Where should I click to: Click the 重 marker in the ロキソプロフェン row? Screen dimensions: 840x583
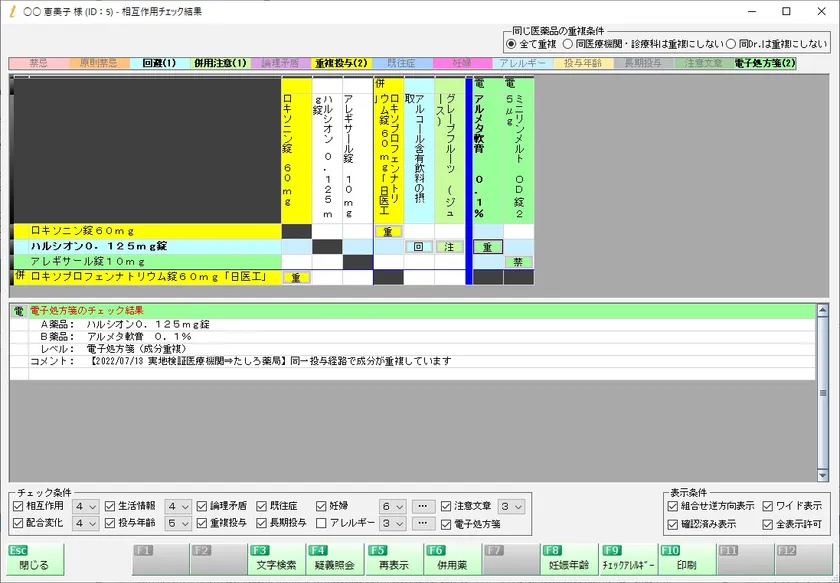click(x=296, y=278)
